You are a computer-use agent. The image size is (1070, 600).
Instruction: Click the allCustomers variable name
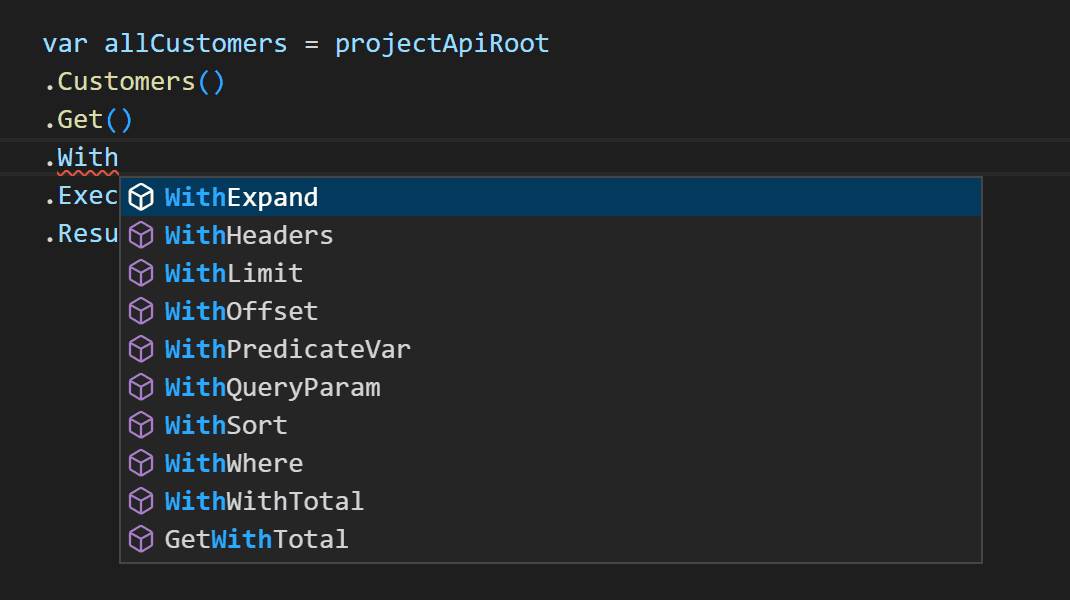click(196, 44)
